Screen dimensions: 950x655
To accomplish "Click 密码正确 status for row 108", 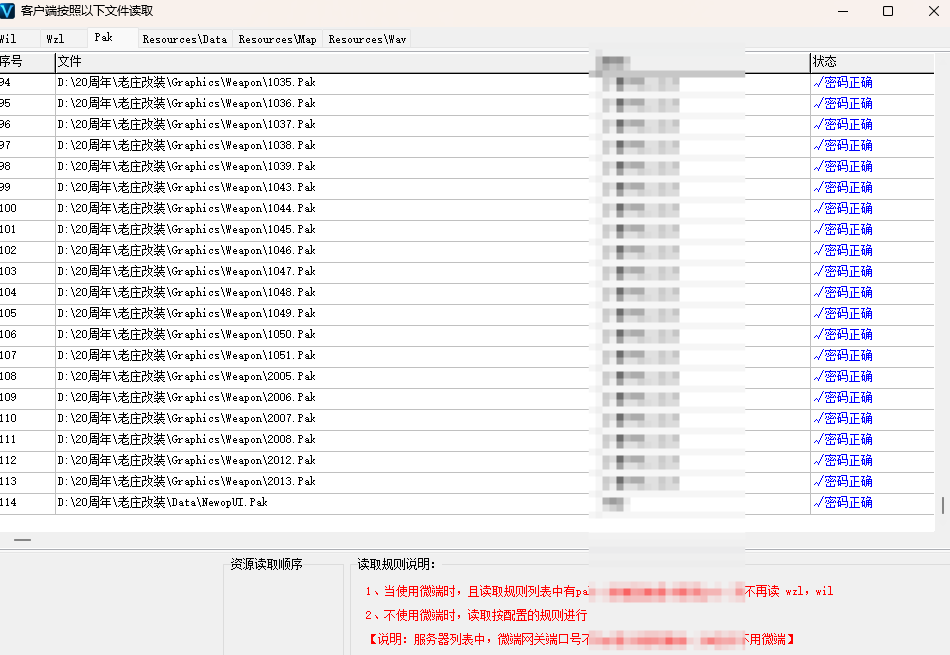I will [x=843, y=376].
